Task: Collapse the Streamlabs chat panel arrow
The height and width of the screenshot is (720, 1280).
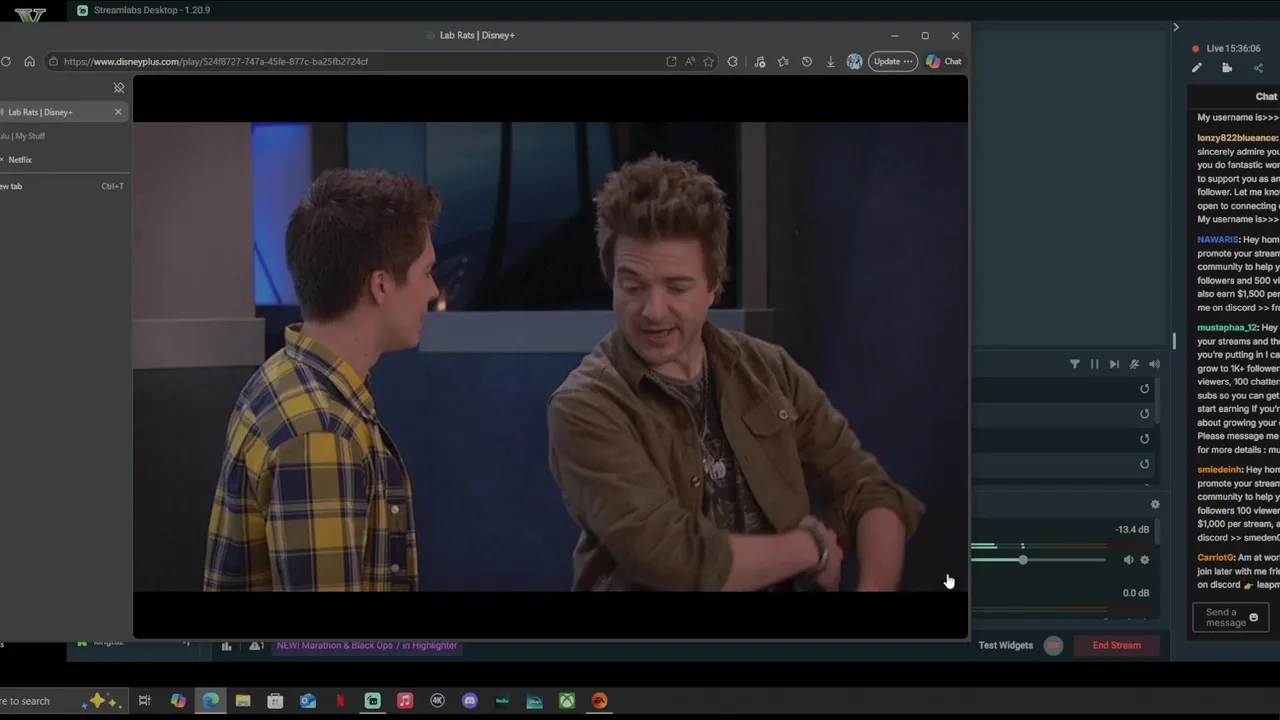Action: tap(1176, 27)
